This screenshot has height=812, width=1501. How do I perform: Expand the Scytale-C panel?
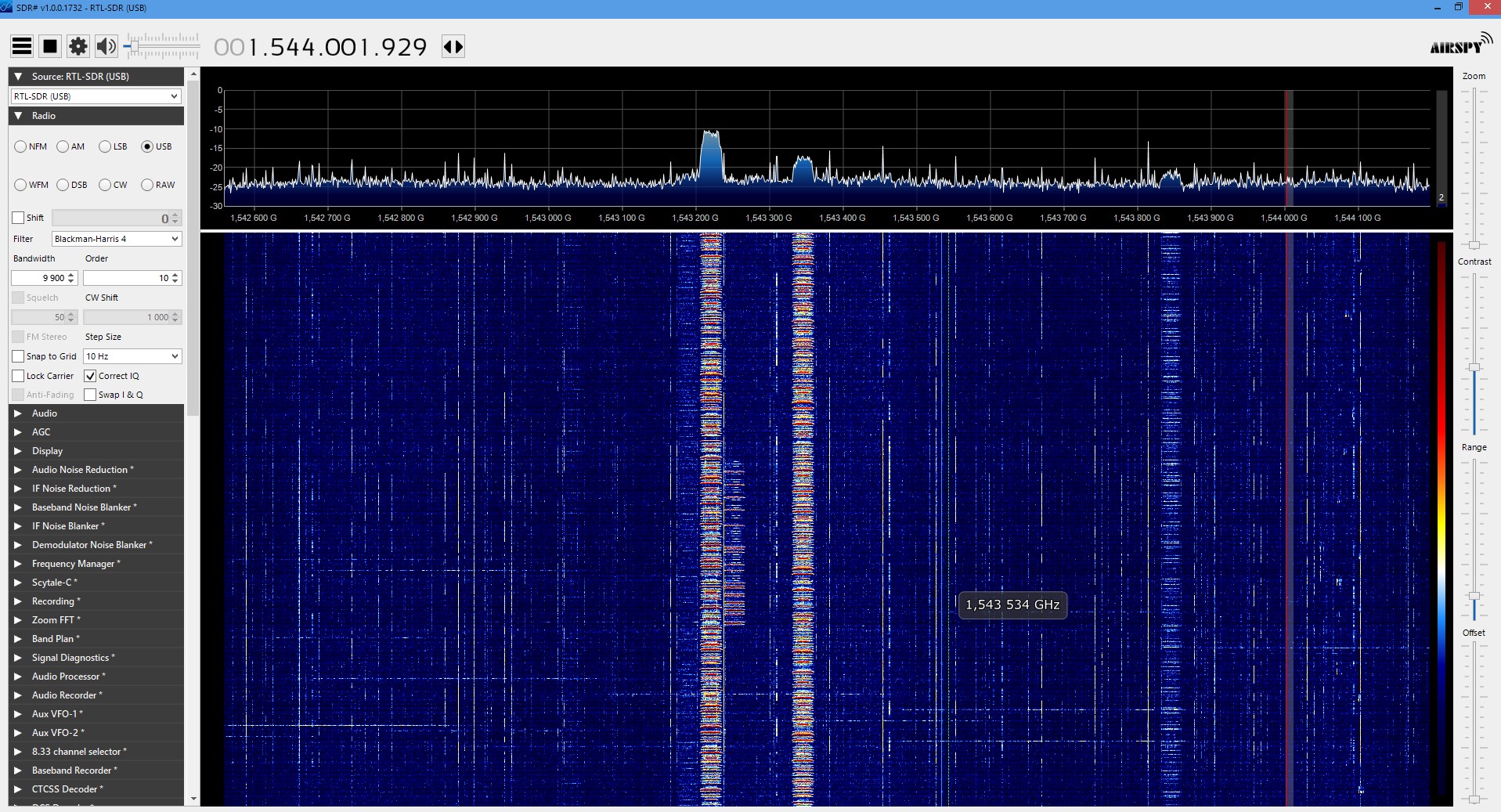pos(96,583)
